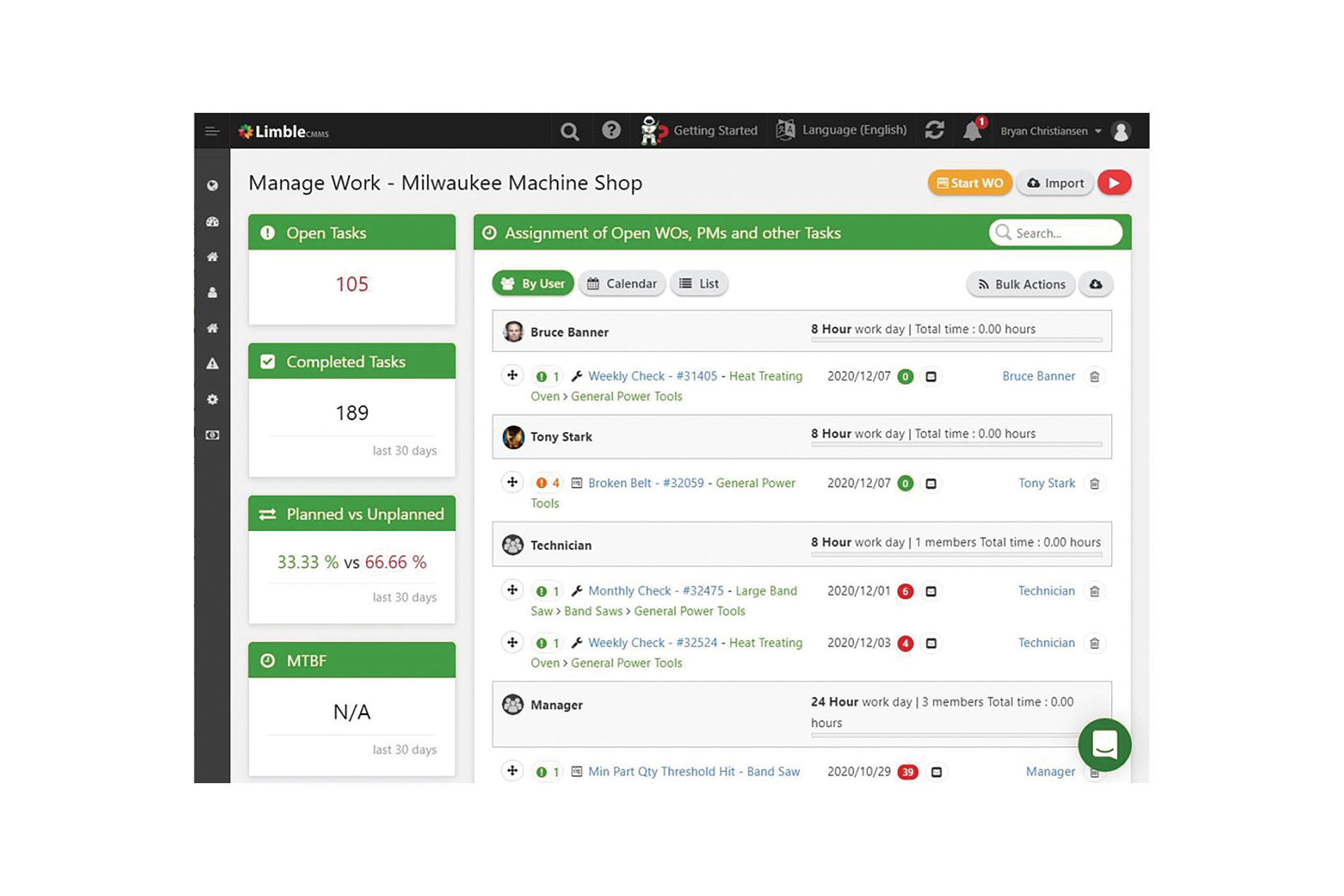
Task: Click General Power Tools under Weekly Check #31405
Action: pos(627,397)
